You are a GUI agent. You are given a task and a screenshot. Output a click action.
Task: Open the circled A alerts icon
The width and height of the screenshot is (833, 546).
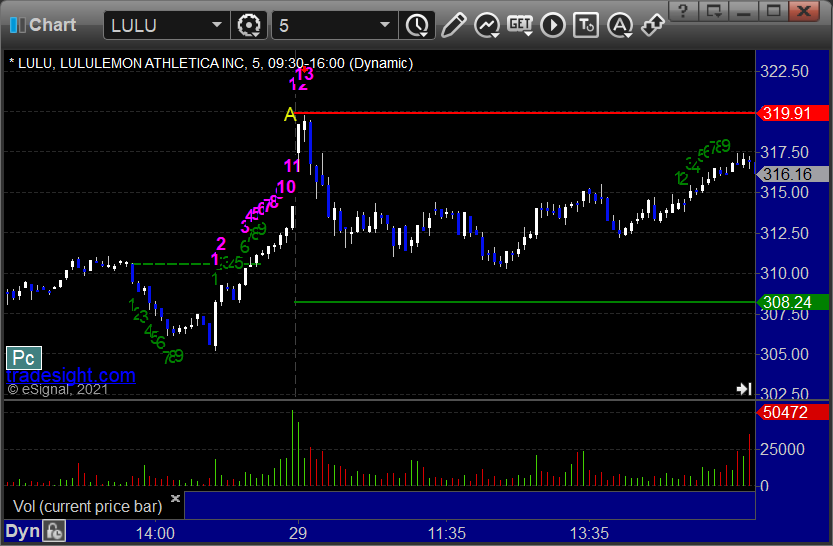[619, 25]
